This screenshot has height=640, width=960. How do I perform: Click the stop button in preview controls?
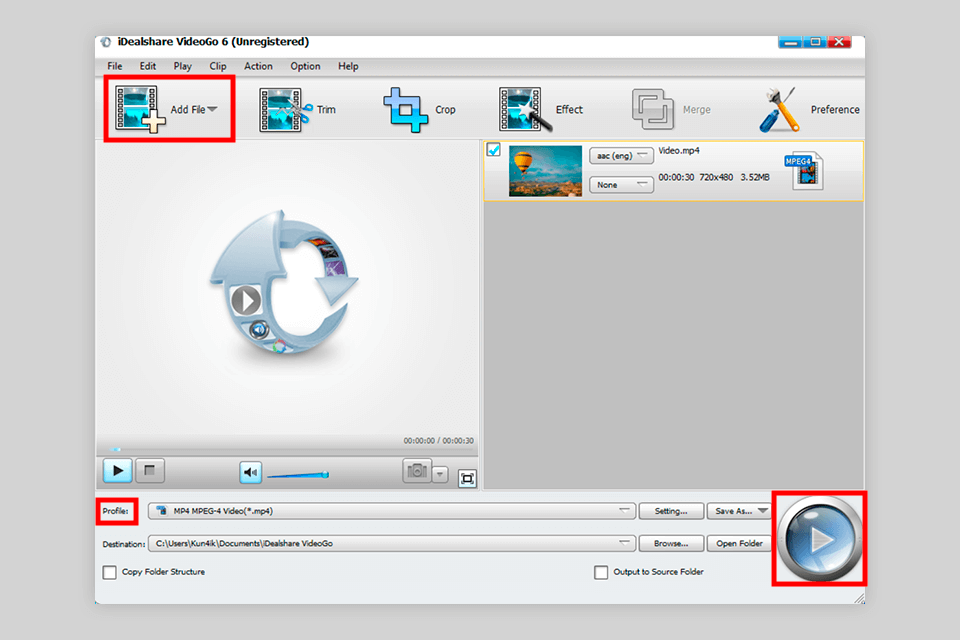tap(149, 471)
